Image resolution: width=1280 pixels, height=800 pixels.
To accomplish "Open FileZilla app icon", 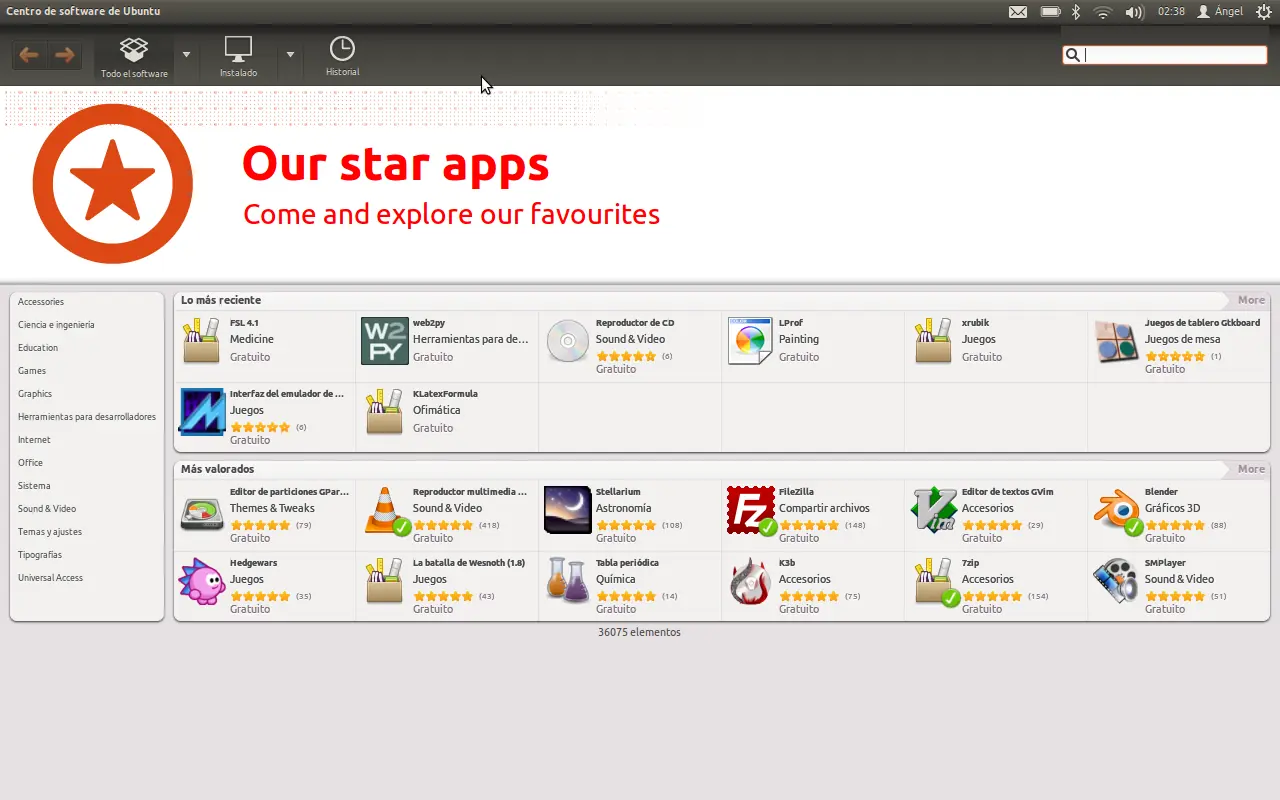I will tap(751, 510).
